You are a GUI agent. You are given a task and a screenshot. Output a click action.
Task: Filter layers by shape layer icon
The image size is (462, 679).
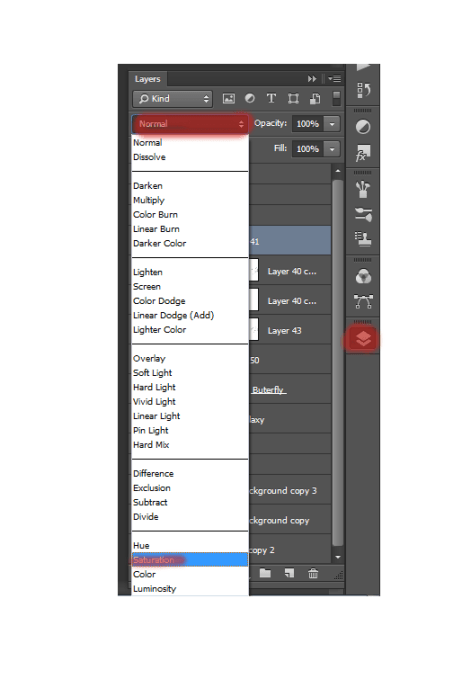tap(293, 99)
